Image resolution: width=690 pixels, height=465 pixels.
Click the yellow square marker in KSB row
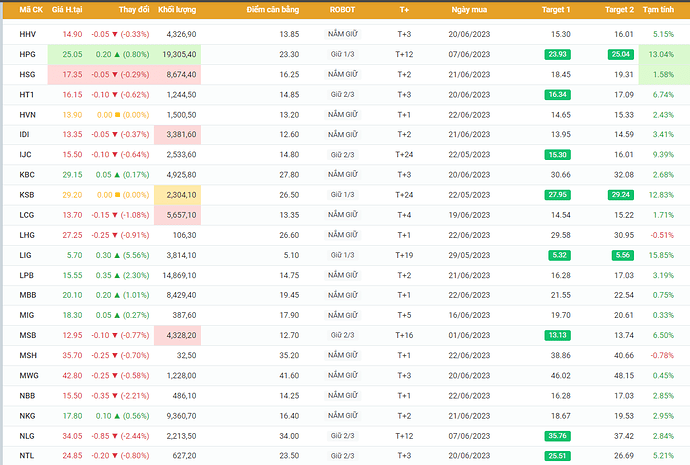(x=117, y=195)
